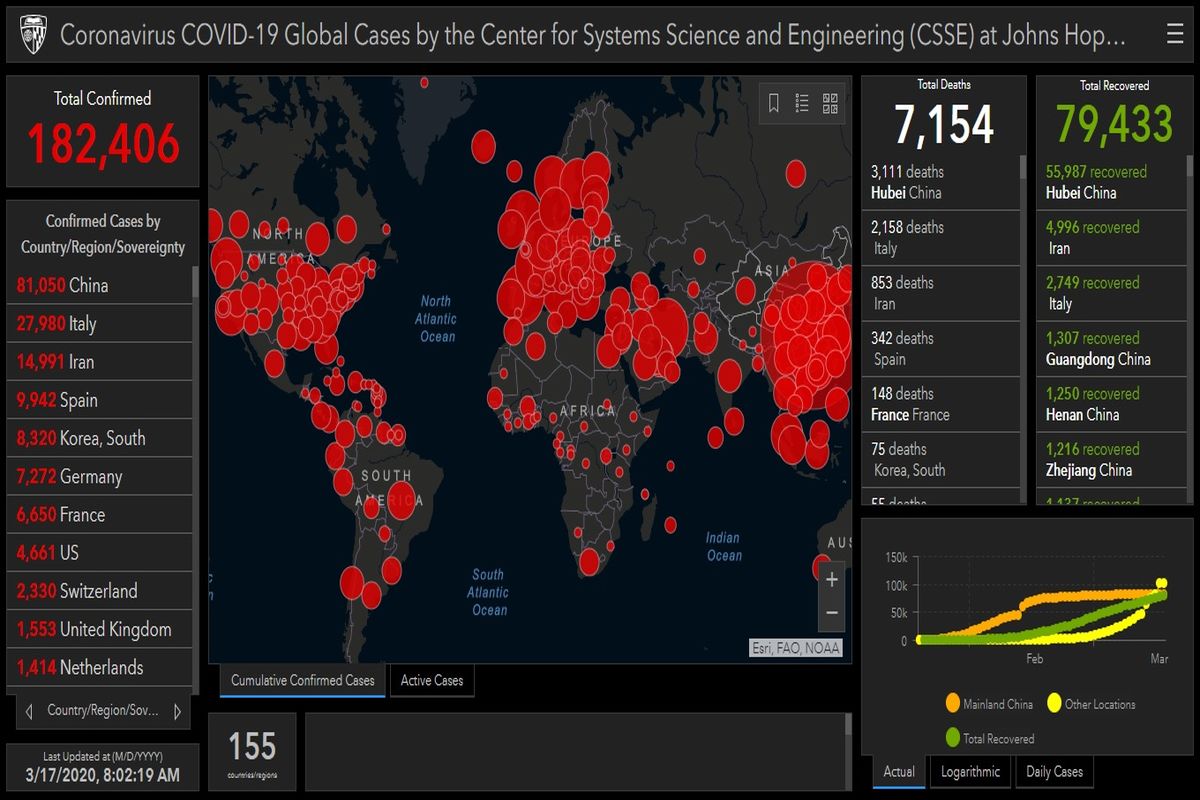Screen dimensions: 1200x800
Task: Select the Actual chart tab
Action: coord(899,771)
